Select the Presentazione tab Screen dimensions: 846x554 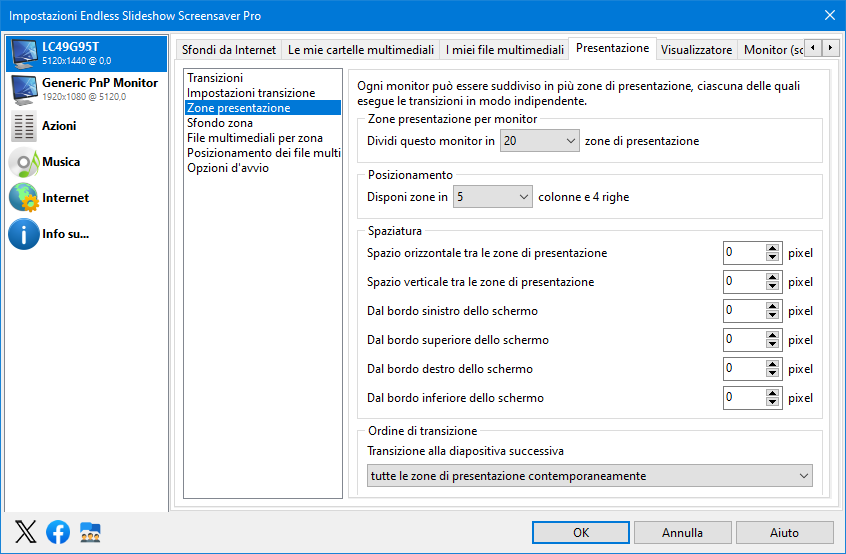click(x=612, y=48)
